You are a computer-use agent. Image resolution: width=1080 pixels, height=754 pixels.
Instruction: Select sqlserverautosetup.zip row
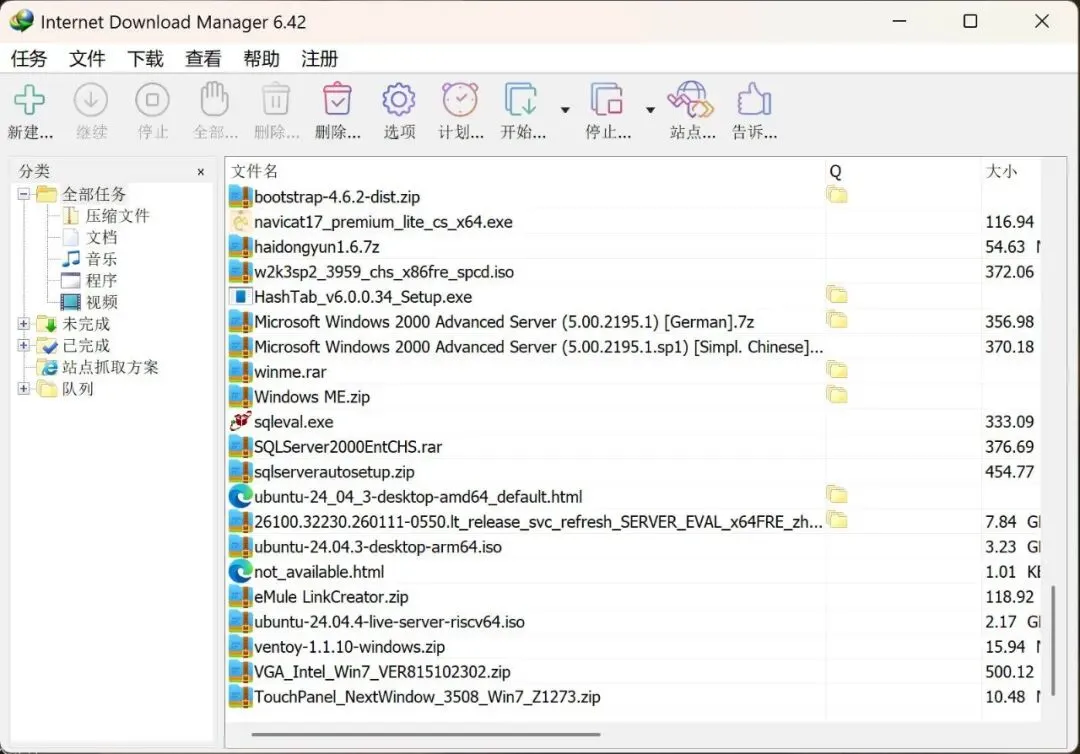coord(634,472)
